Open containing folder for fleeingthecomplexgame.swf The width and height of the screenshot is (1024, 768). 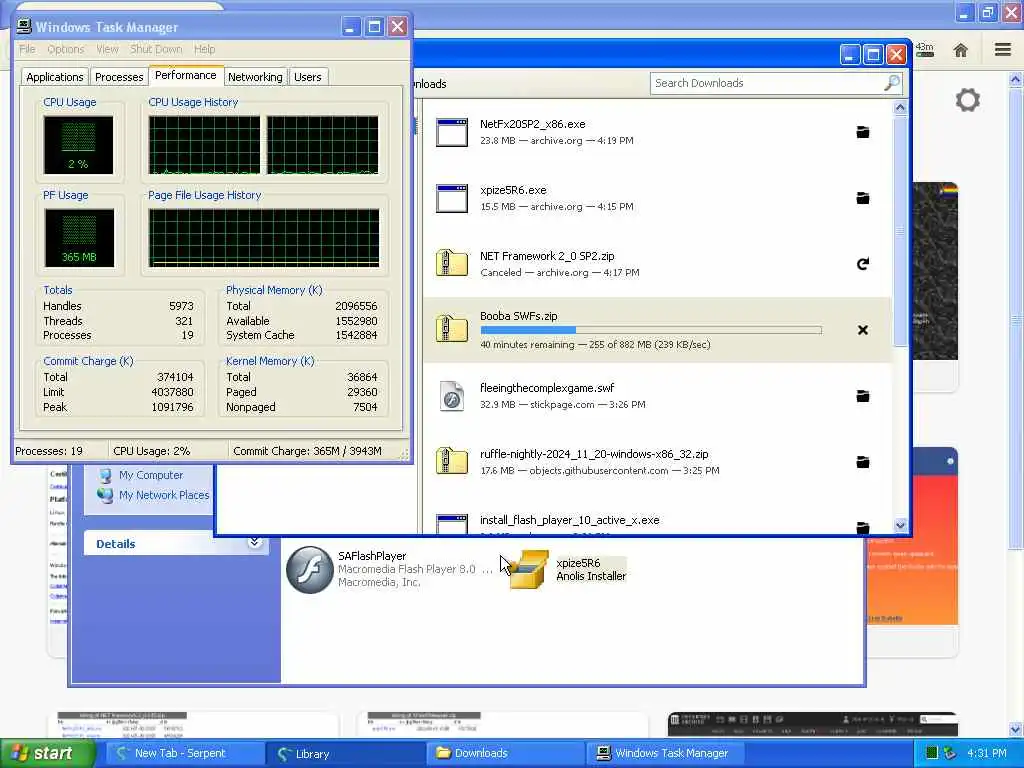tap(863, 396)
